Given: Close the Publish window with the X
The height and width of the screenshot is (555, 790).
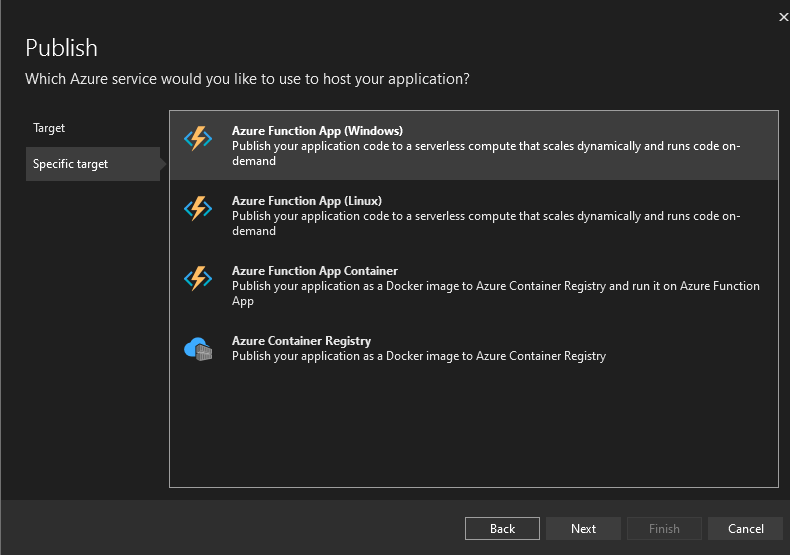Looking at the screenshot, I should pos(782,17).
